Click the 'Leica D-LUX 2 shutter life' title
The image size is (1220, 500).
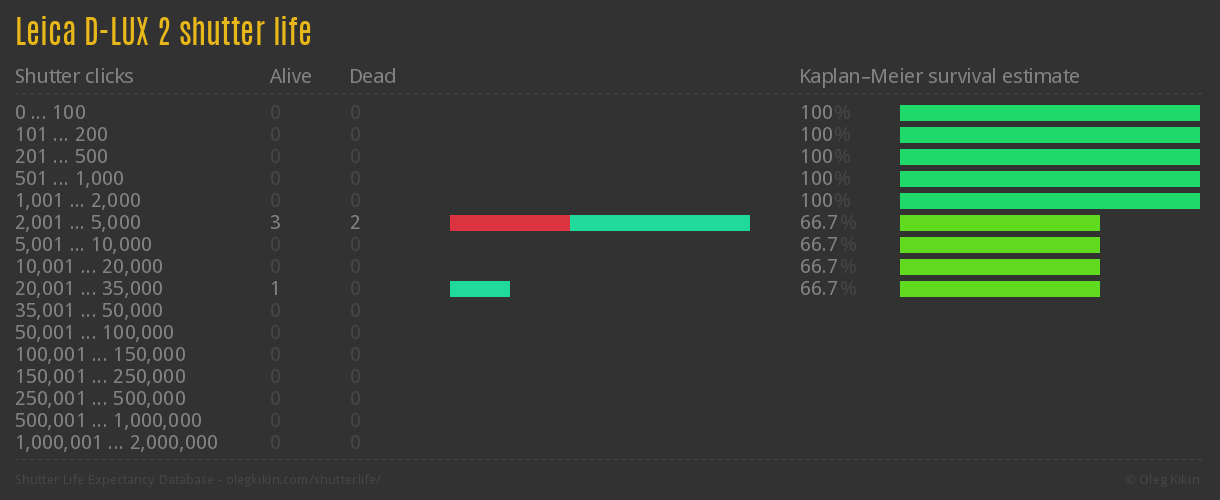coord(163,32)
